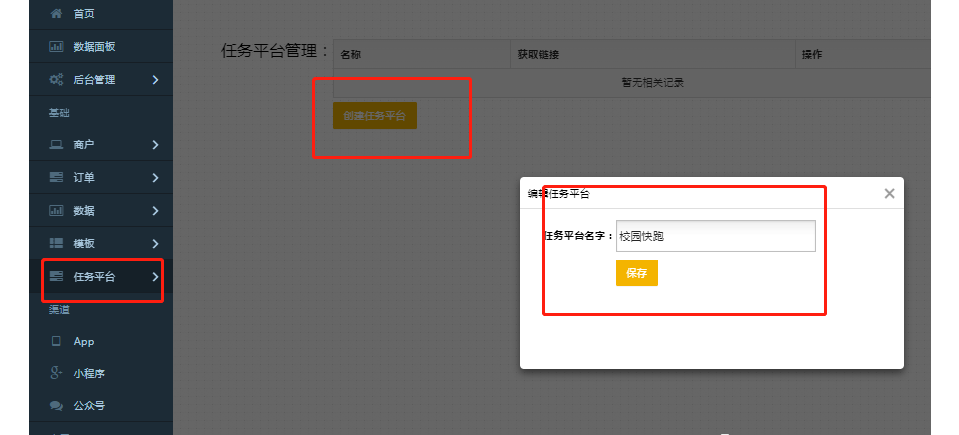The width and height of the screenshot is (959, 435).
Task: Click the laptop icon beside 商户
Action: [x=56, y=145]
